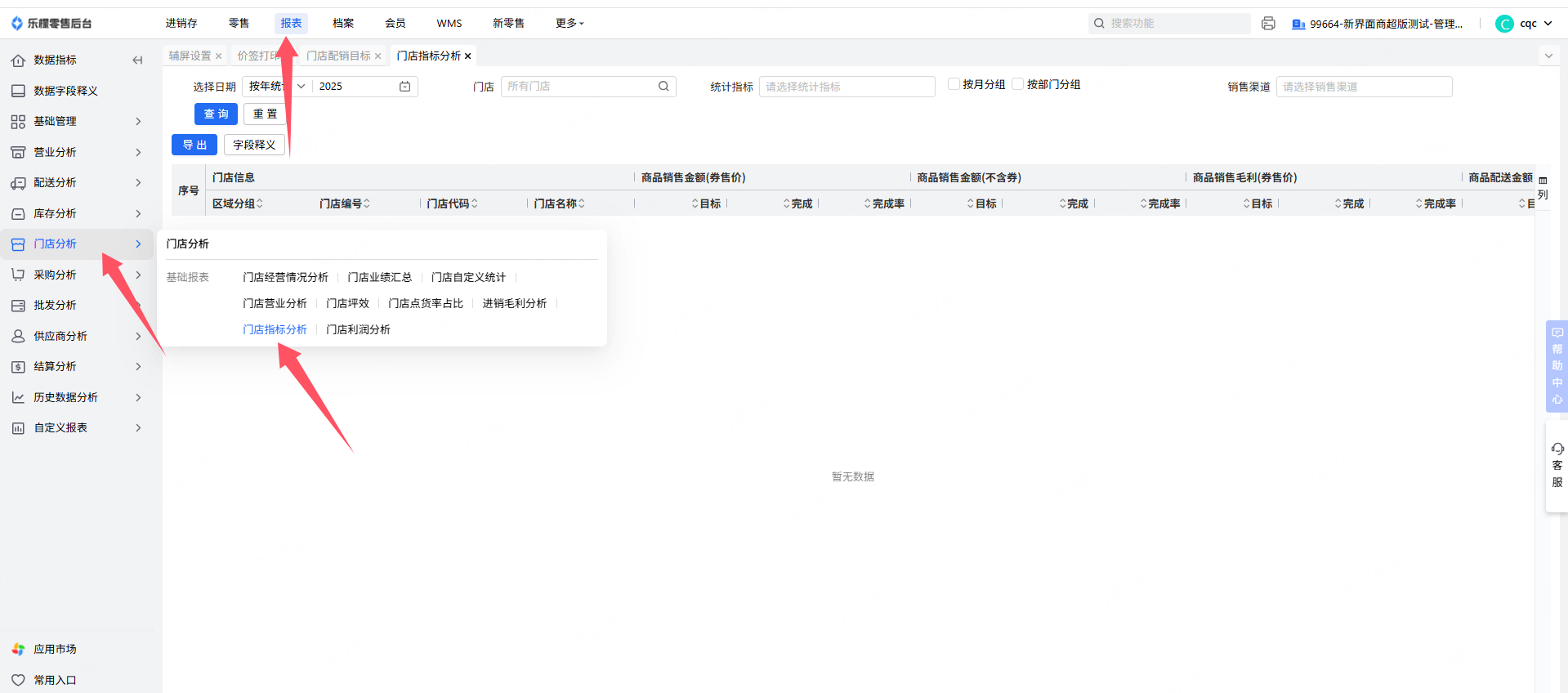
Task: Open 销售渠道 selection dropdown
Action: click(x=1364, y=87)
